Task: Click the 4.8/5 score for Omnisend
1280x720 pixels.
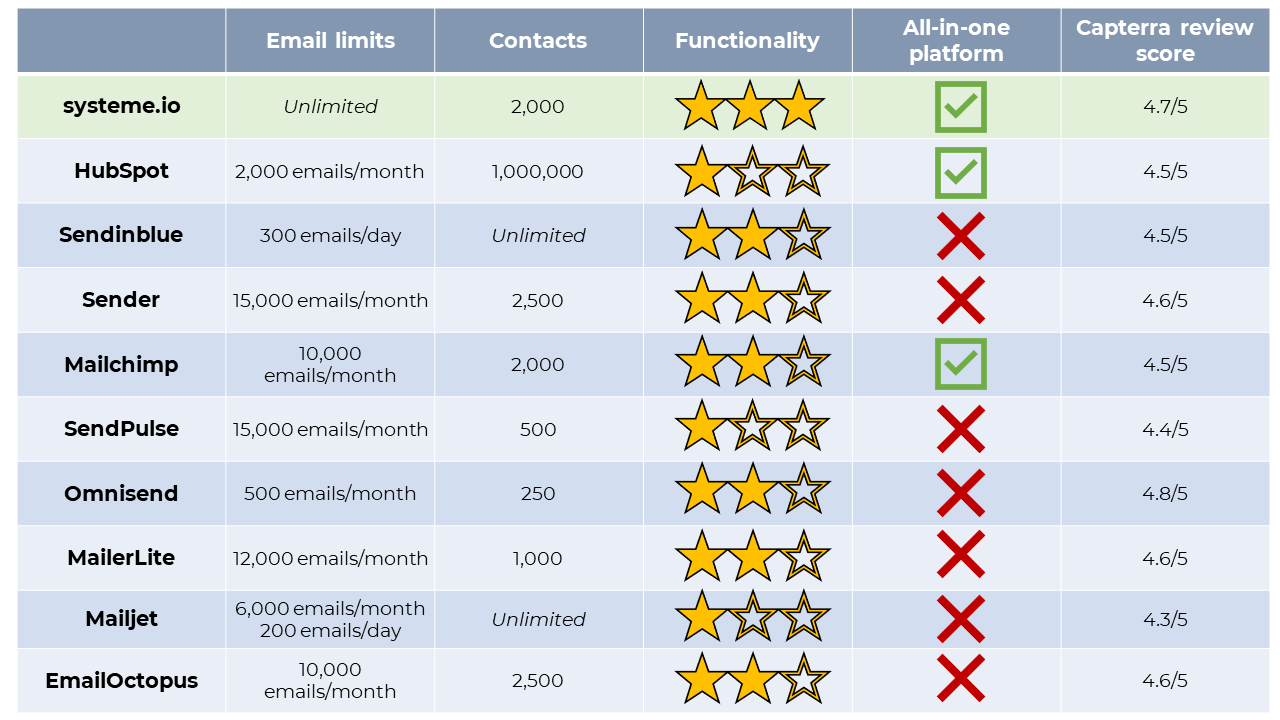Action: (1165, 493)
